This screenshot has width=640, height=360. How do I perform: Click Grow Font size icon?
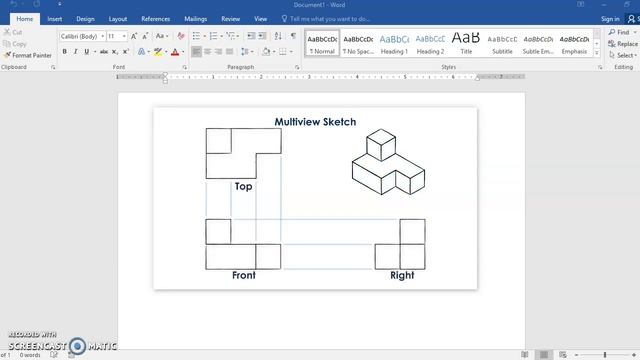click(x=134, y=36)
